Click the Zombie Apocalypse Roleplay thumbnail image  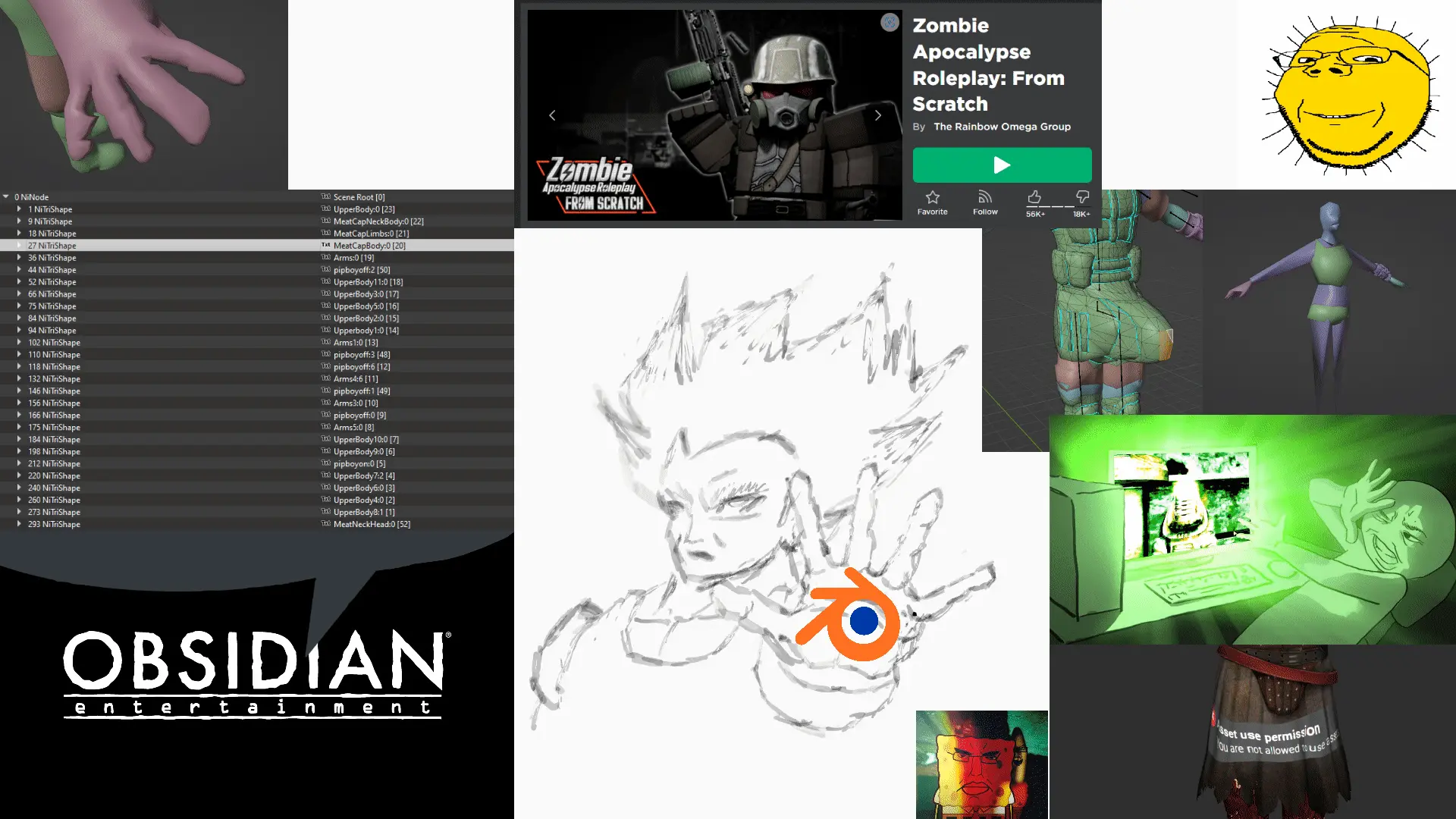point(714,115)
